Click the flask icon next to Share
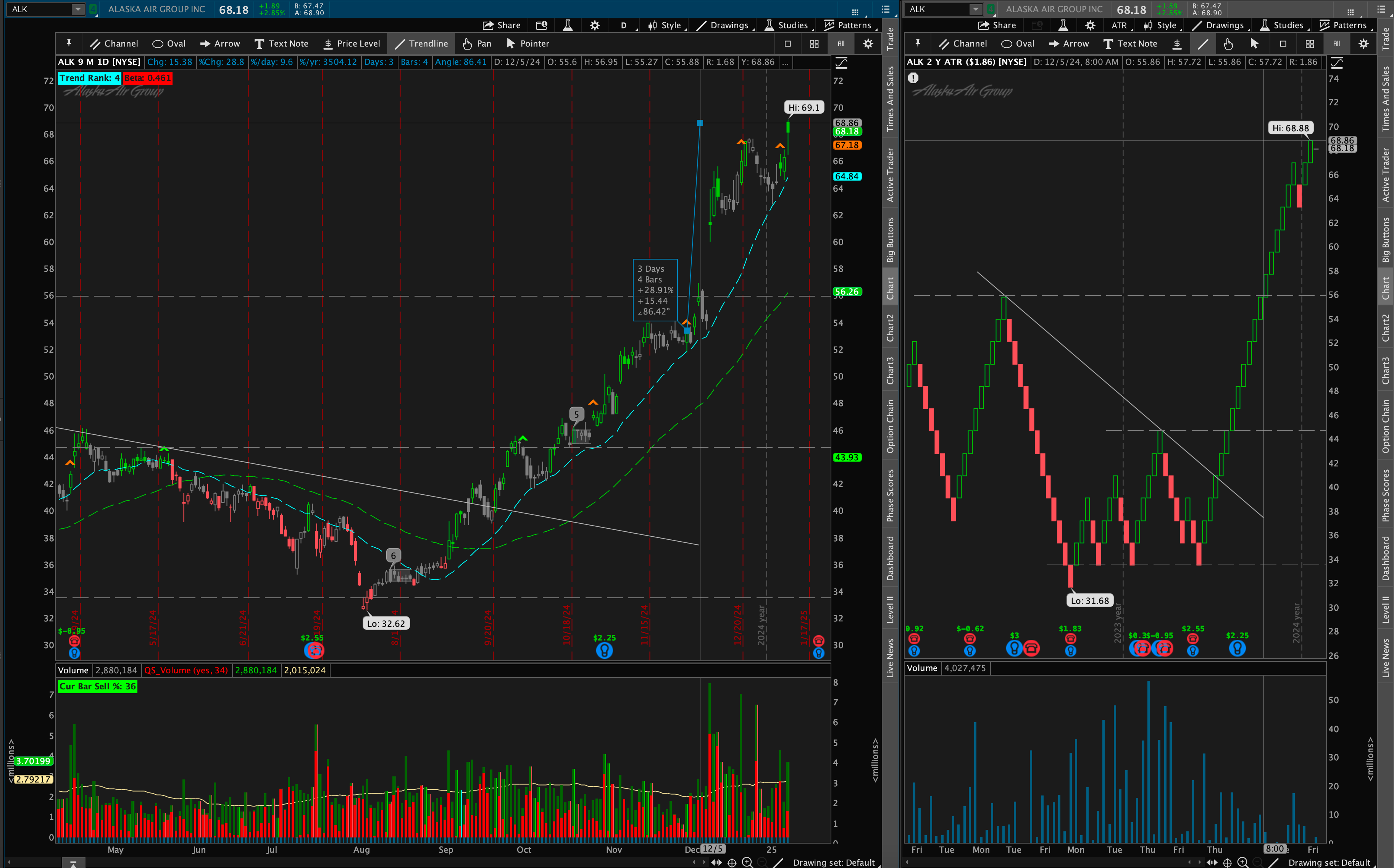Image resolution: width=1394 pixels, height=868 pixels. (568, 25)
